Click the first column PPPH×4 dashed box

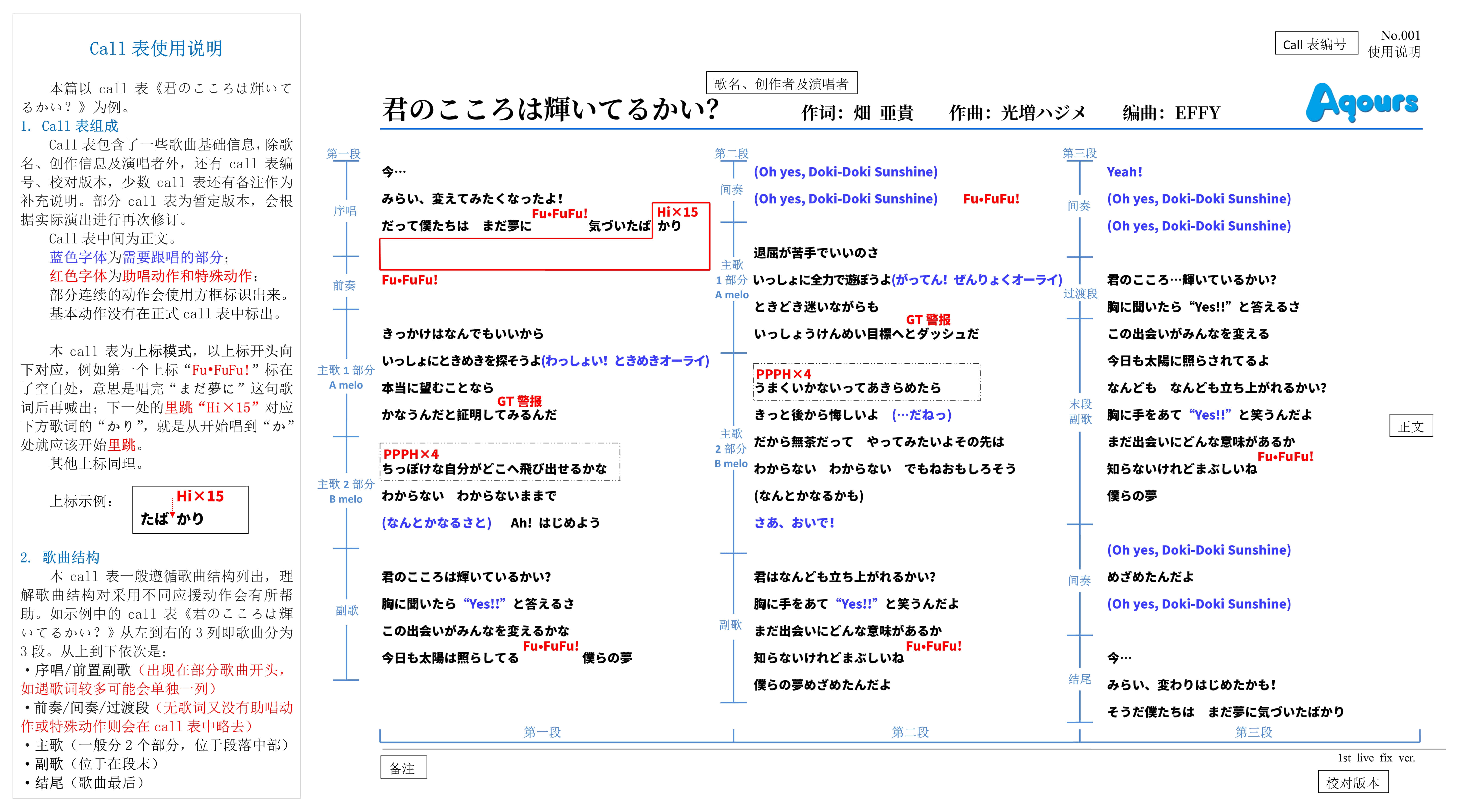click(500, 461)
